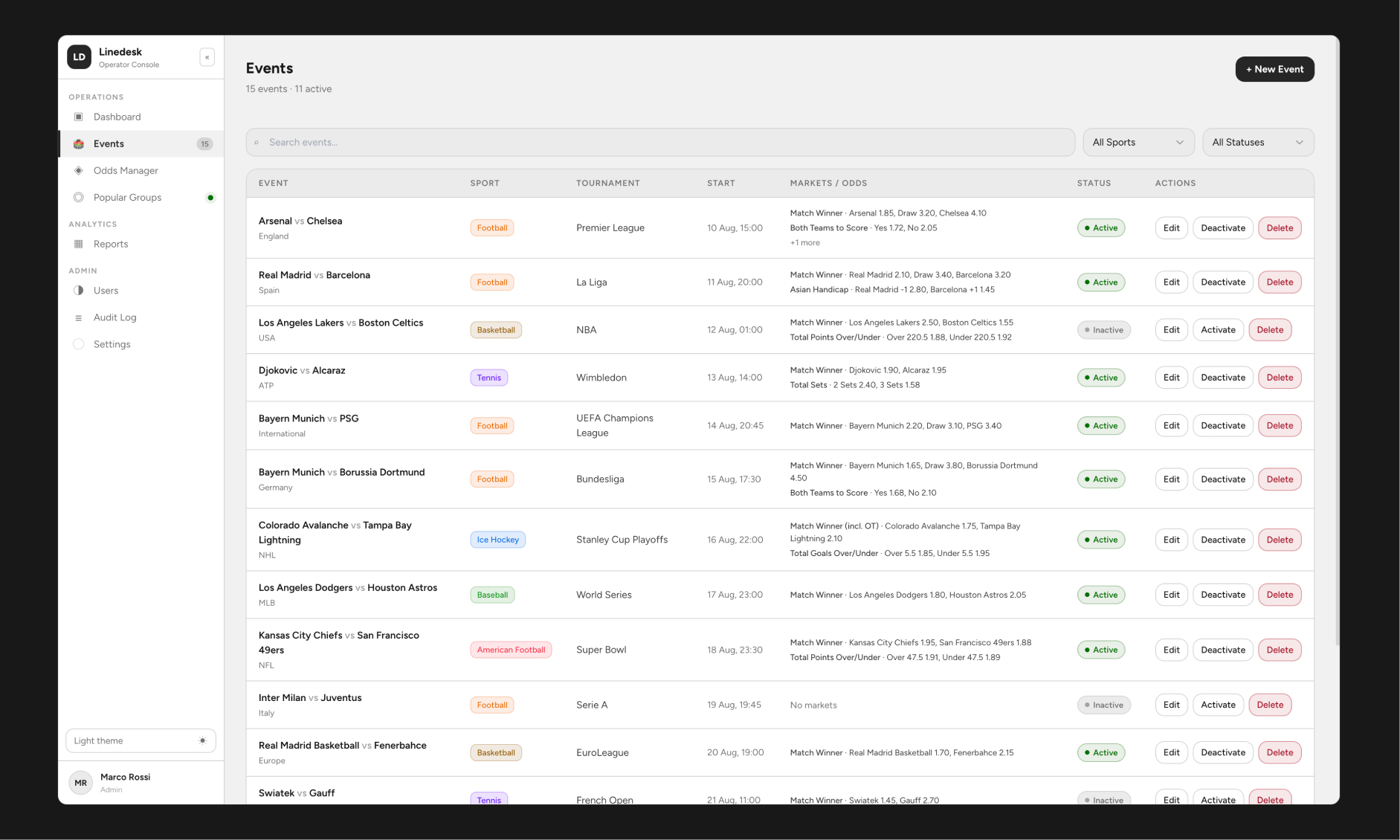This screenshot has height=840, width=1400.
Task: Delete the Djokovic vs Alcaraz event
Action: (x=1280, y=378)
